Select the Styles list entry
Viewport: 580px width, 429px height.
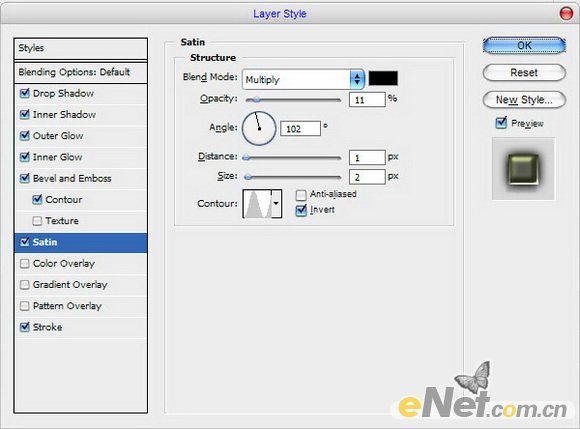pyautogui.click(x=81, y=48)
